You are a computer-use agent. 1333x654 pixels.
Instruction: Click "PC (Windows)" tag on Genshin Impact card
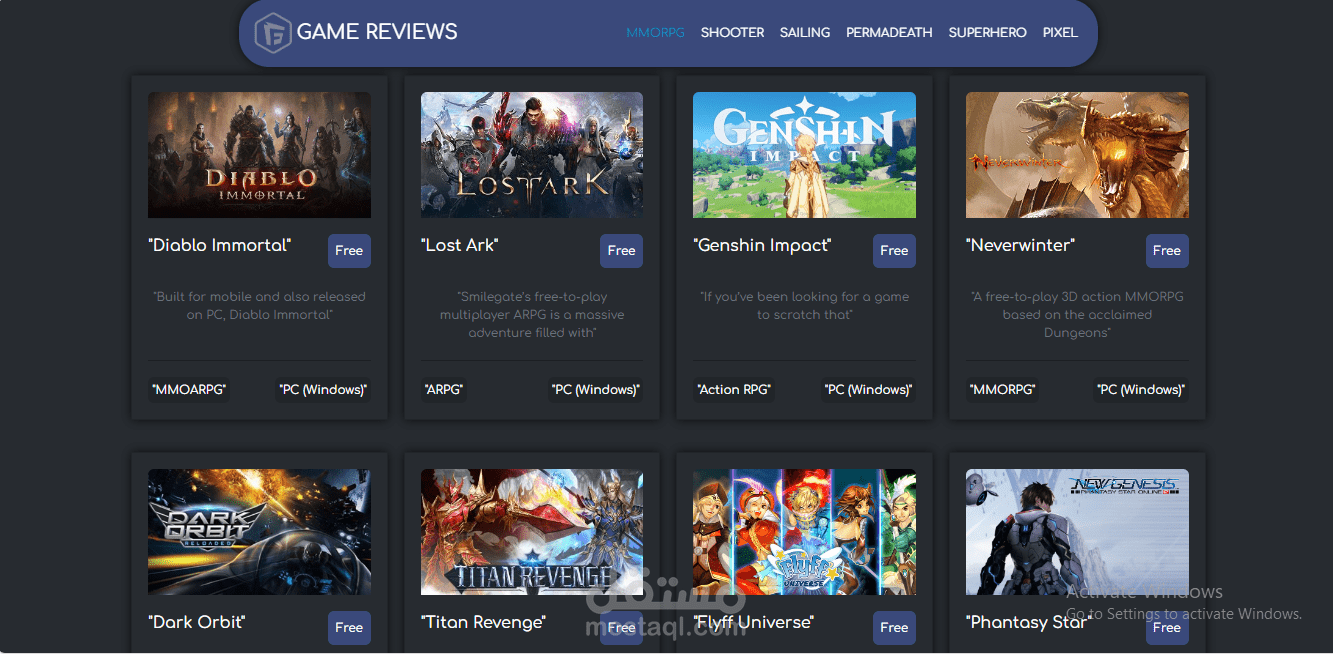[x=869, y=390]
